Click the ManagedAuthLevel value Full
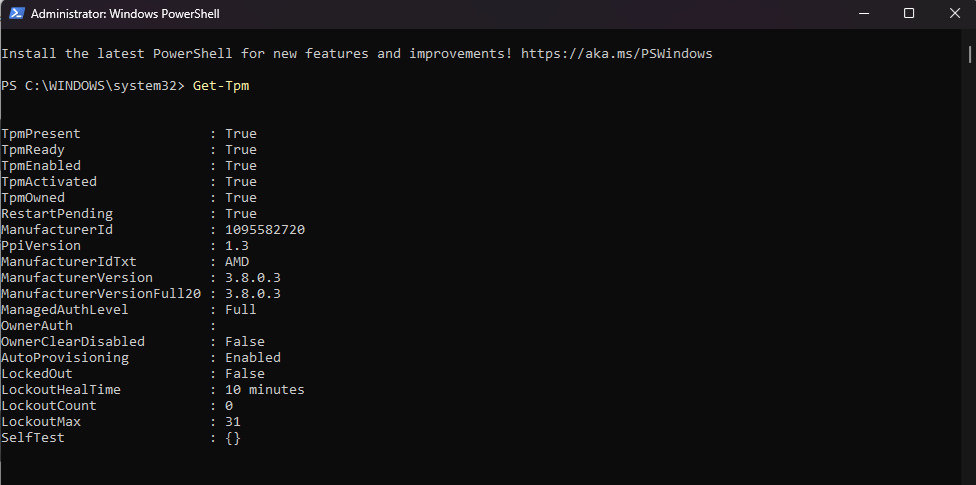Image resolution: width=976 pixels, height=485 pixels. (241, 309)
